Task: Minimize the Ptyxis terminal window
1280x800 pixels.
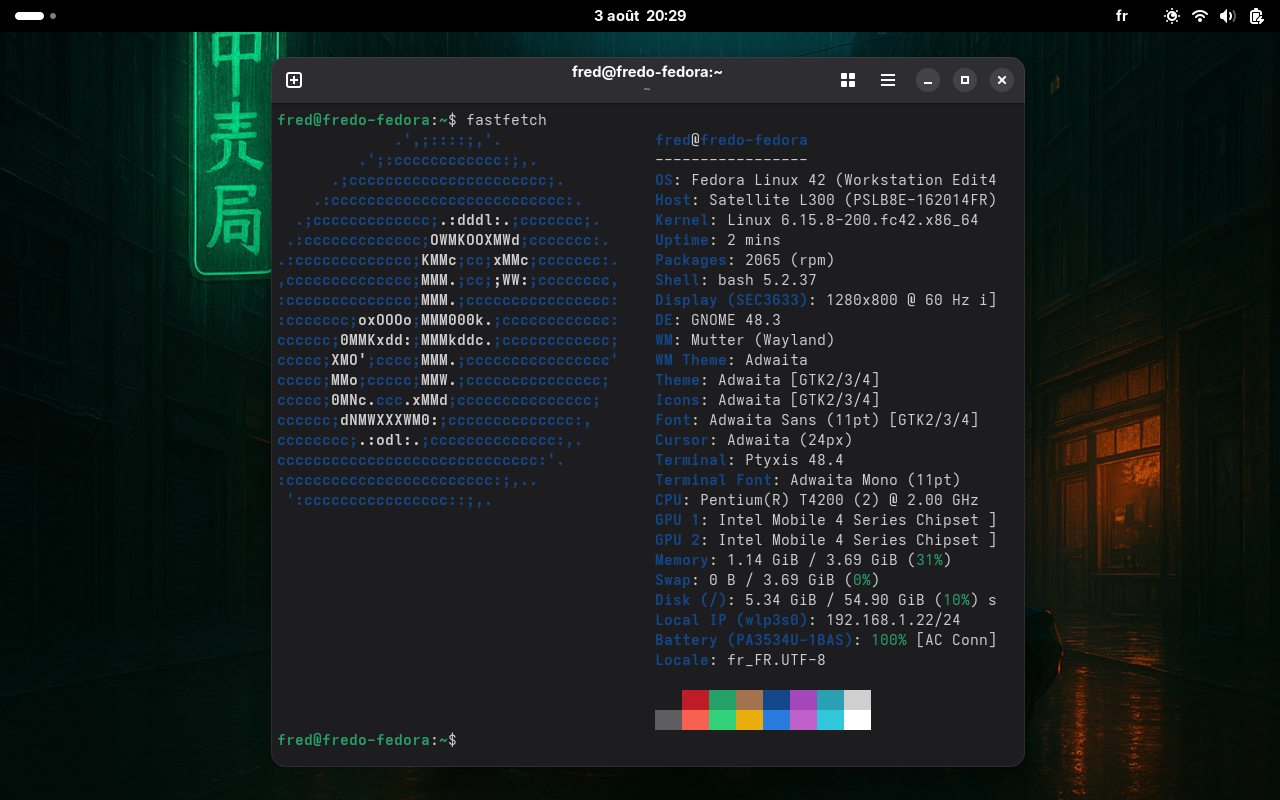Action: (928, 80)
